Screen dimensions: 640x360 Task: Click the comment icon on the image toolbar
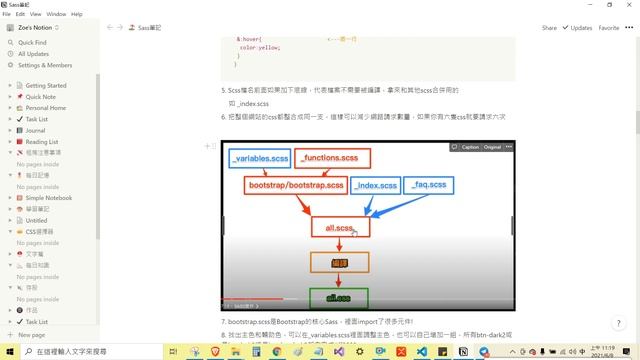pos(454,147)
